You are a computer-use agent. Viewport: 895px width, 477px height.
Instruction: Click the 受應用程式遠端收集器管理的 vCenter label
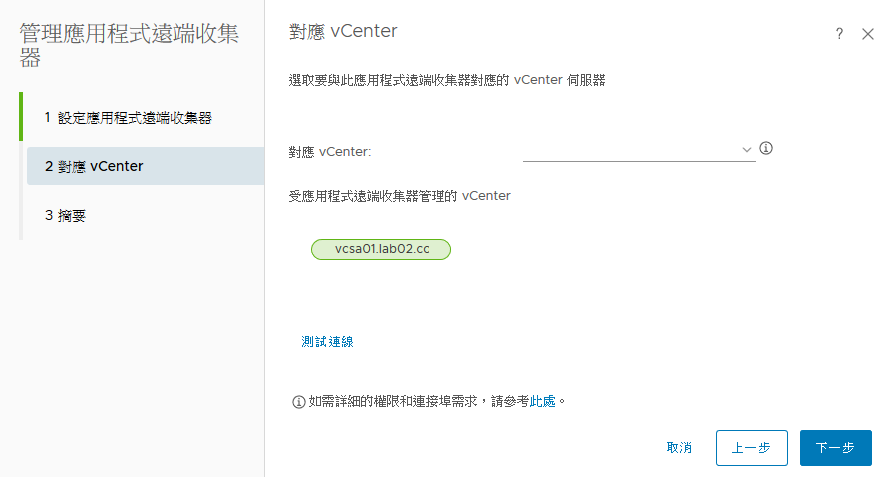coord(400,196)
